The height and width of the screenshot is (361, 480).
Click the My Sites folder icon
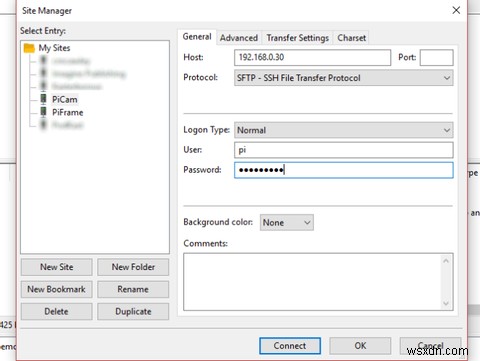click(x=29, y=48)
